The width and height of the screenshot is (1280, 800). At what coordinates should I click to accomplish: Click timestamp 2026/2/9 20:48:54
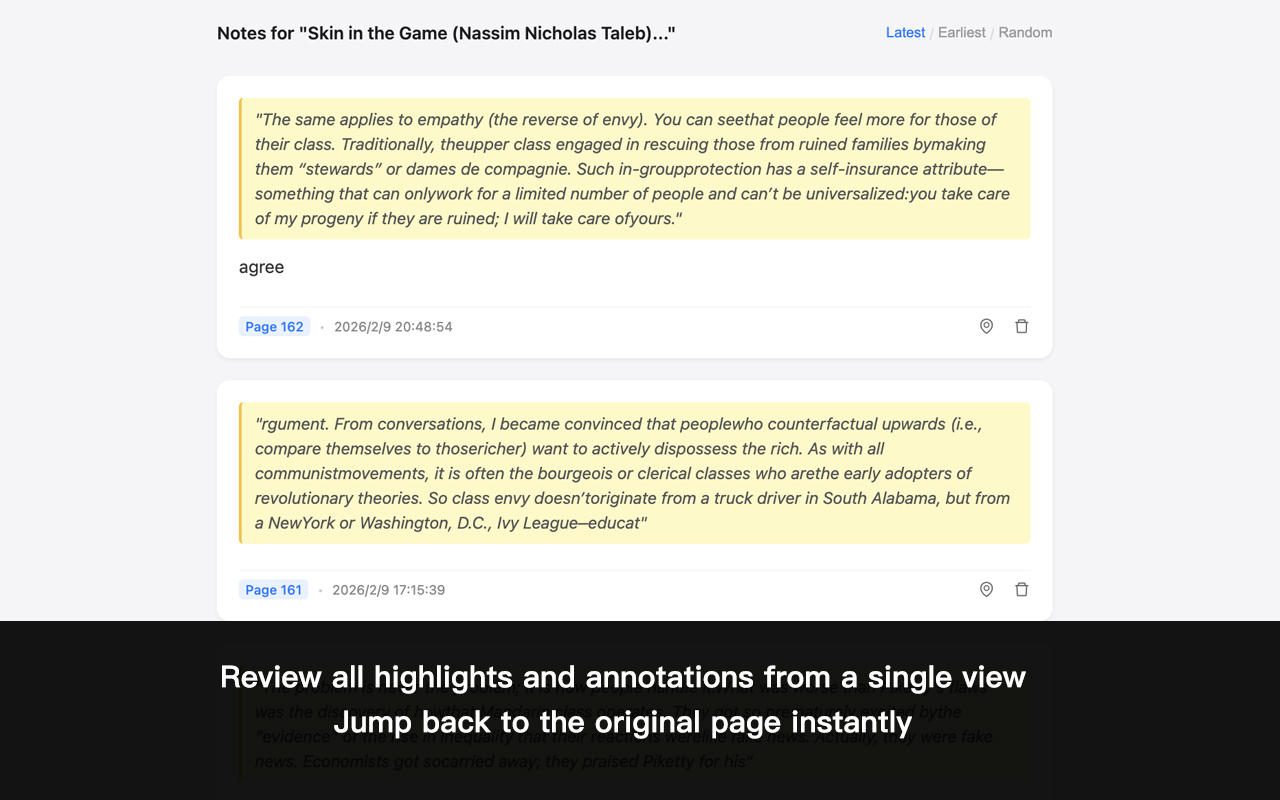(x=393, y=327)
